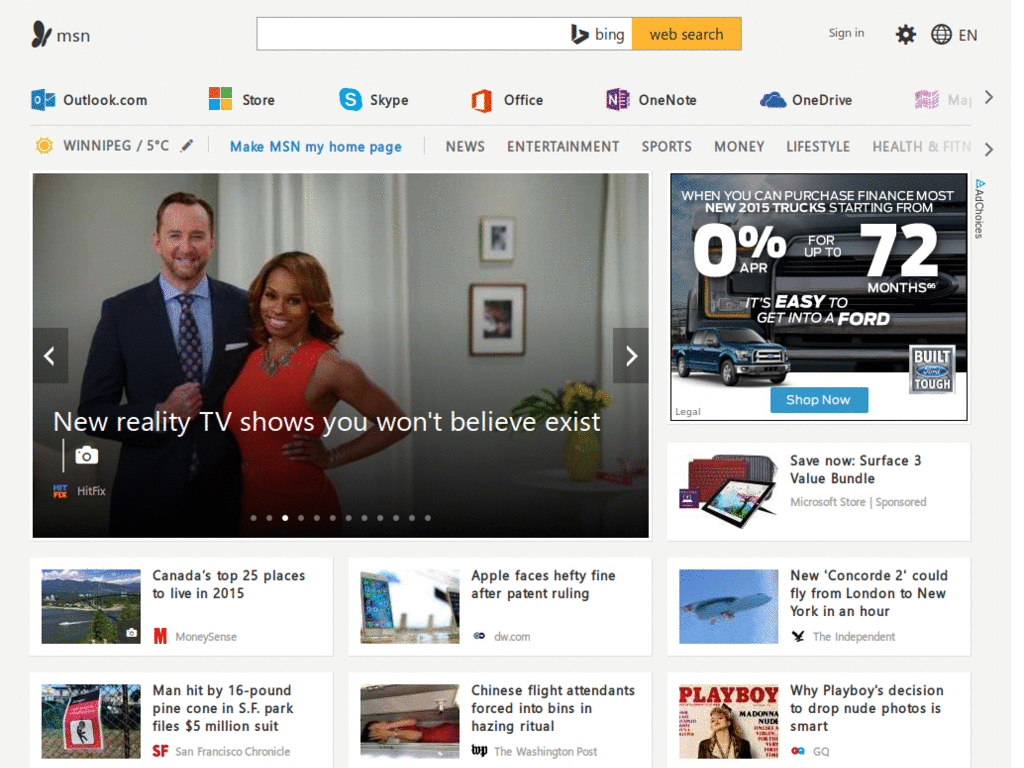Edit location with the pencil icon
1024x768 pixels.
click(187, 145)
